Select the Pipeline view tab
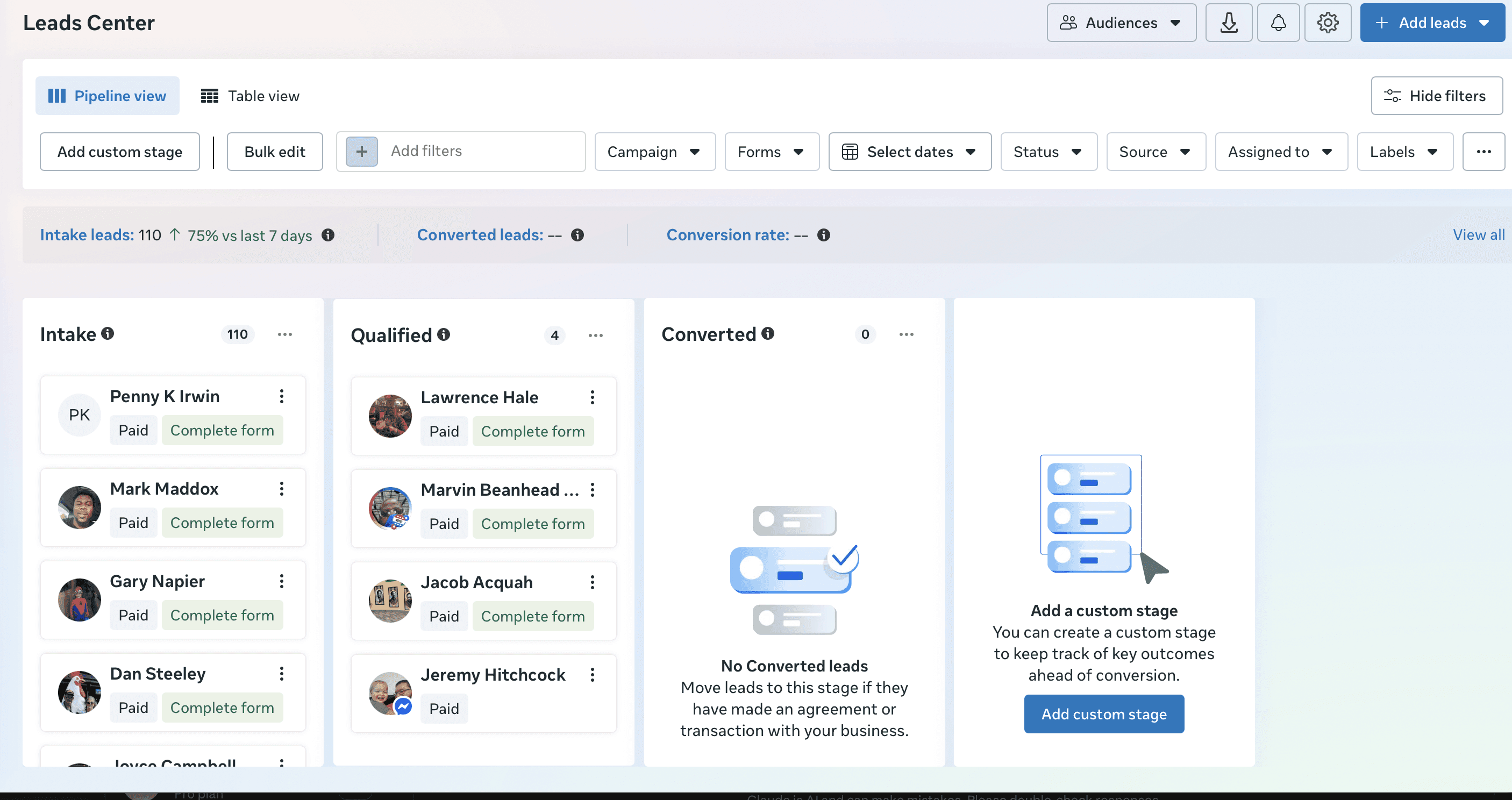1512x800 pixels. pyautogui.click(x=108, y=96)
